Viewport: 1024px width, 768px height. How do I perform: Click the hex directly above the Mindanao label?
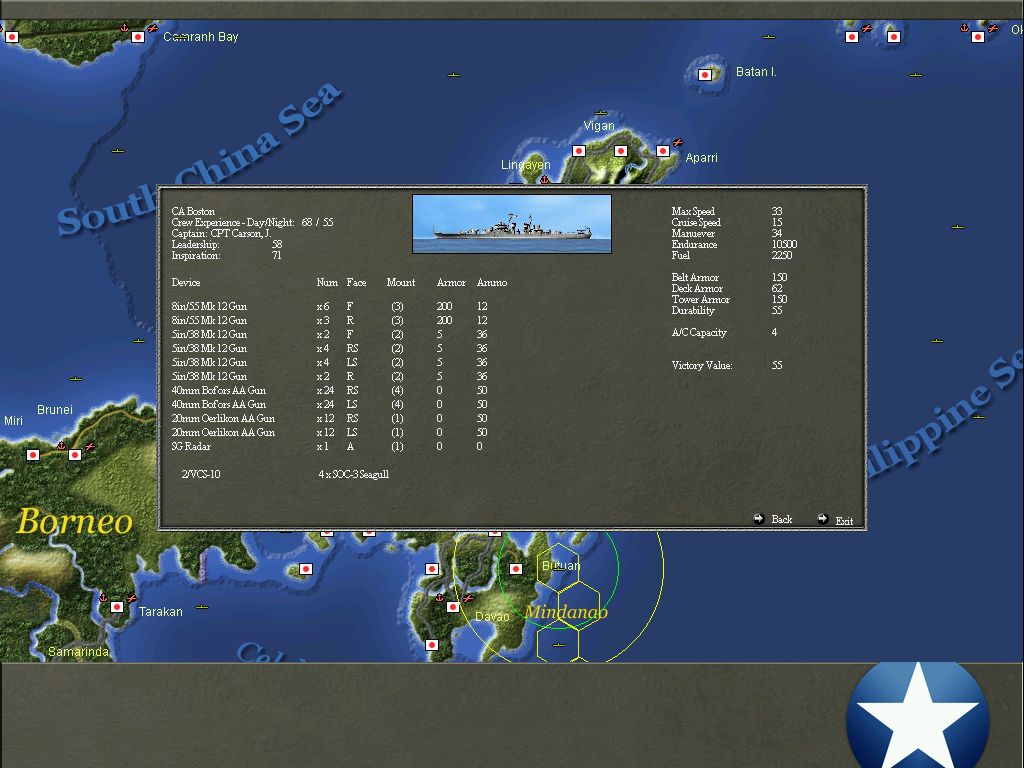click(x=579, y=606)
